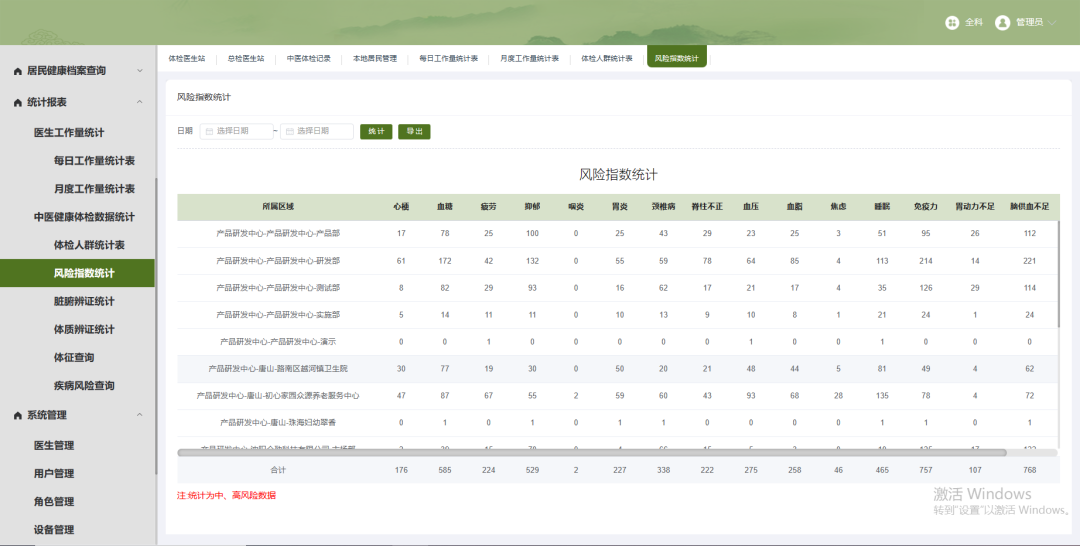The image size is (1080, 546).
Task: Open the 中医体检记录 tab
Action: (x=309, y=59)
